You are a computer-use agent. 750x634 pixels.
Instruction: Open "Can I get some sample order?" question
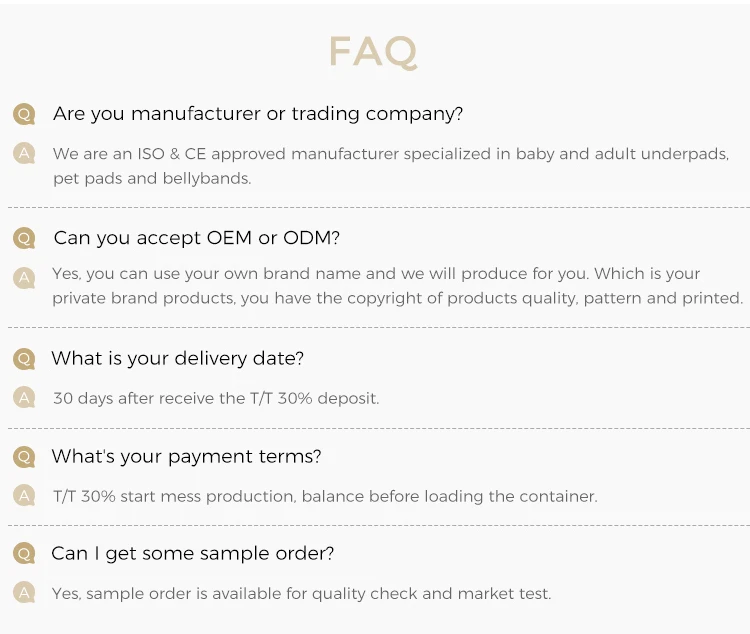(192, 554)
